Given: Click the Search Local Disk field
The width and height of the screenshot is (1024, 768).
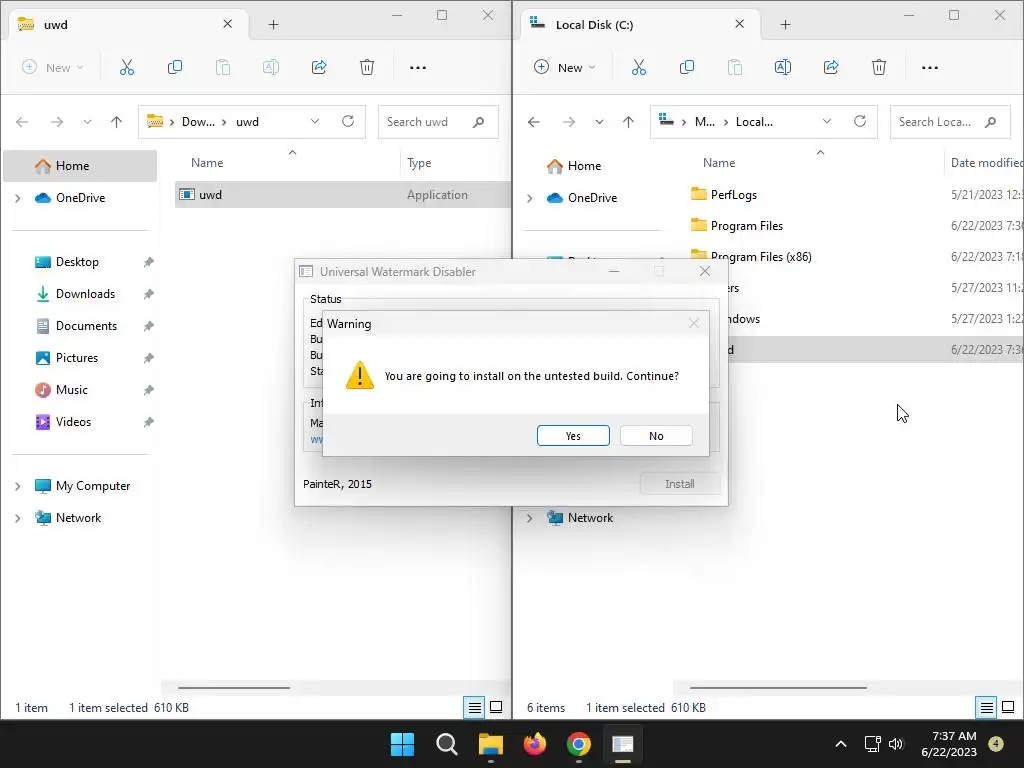Looking at the screenshot, I should [950, 121].
